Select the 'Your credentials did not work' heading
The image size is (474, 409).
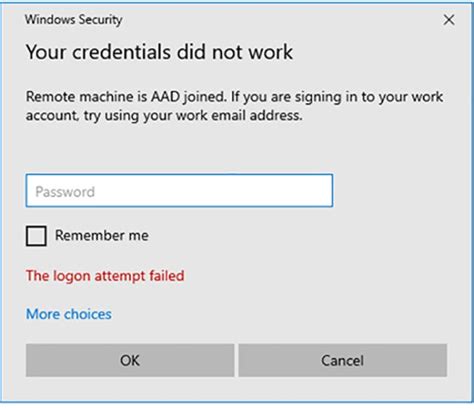(x=159, y=52)
